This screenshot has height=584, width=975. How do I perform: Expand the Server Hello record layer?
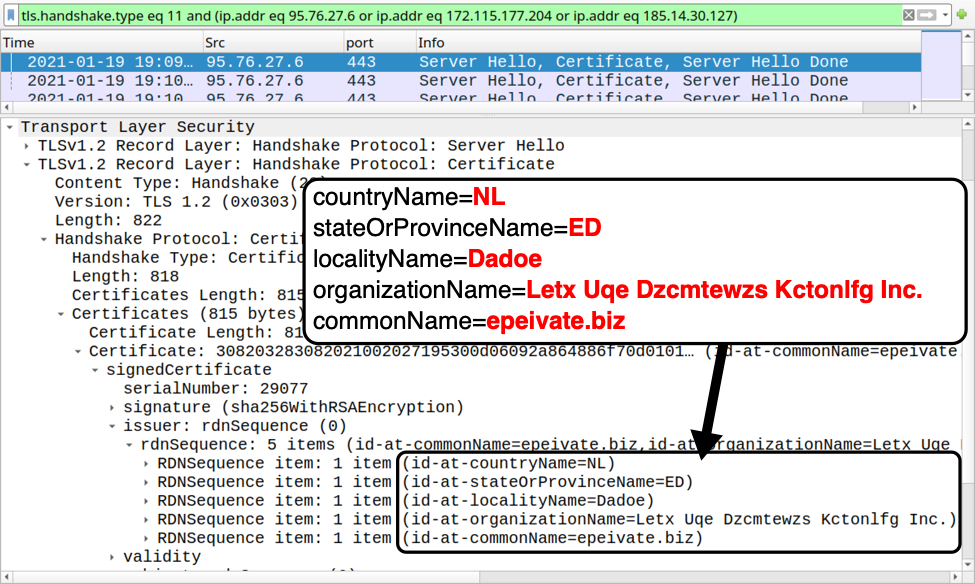[x=27, y=146]
